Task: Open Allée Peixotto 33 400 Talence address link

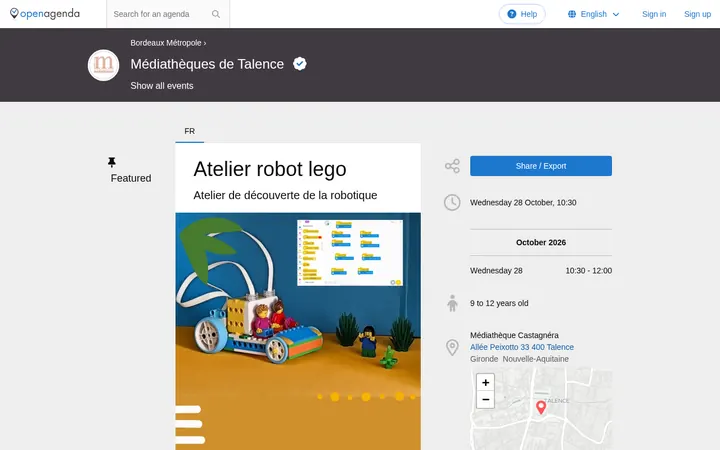Action: tap(522, 347)
